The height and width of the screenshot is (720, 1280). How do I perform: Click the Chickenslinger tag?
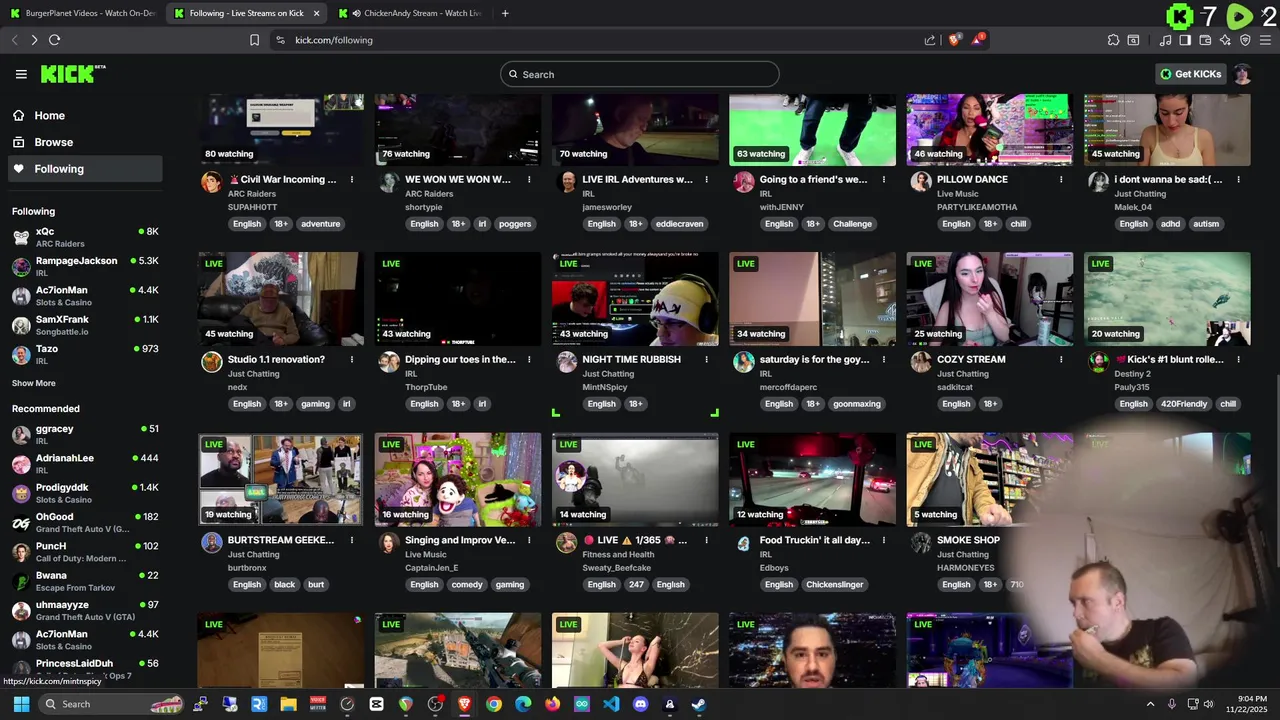834,584
